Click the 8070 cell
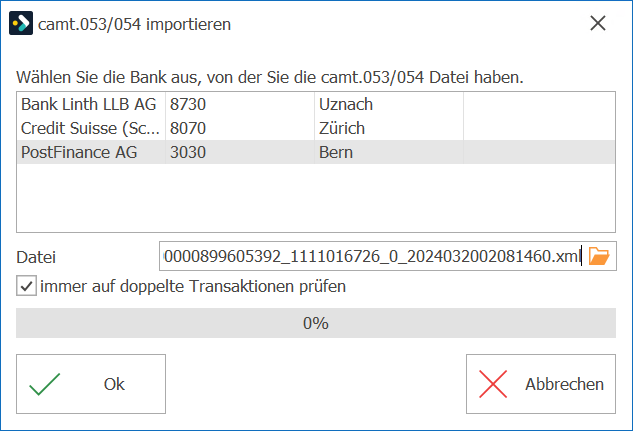This screenshot has width=633, height=431. tap(240, 128)
